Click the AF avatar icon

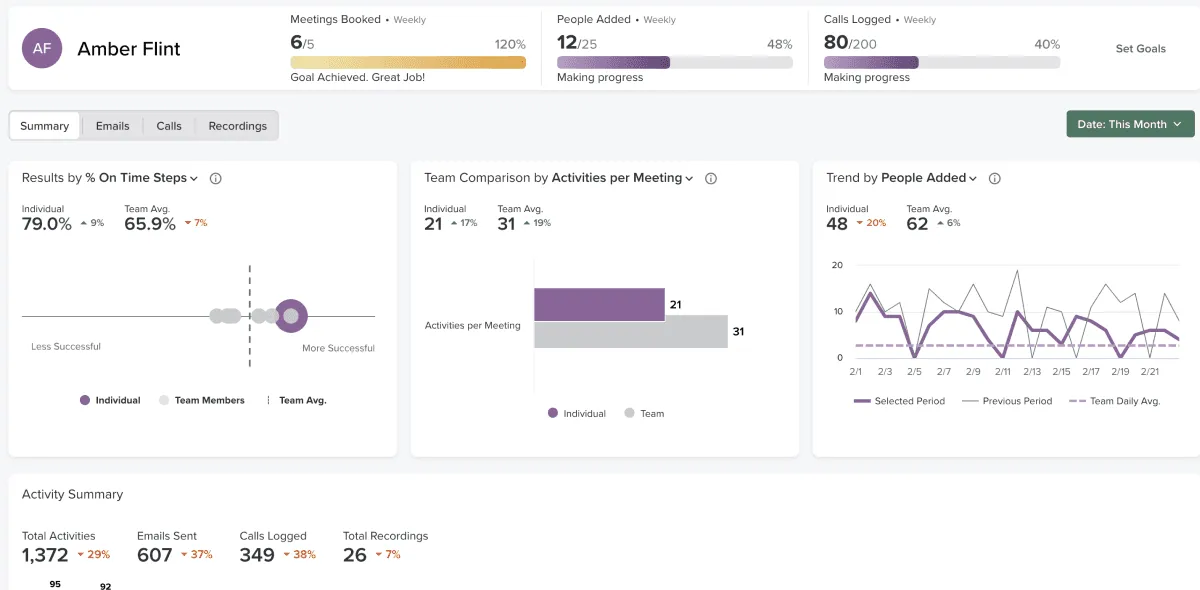41,48
